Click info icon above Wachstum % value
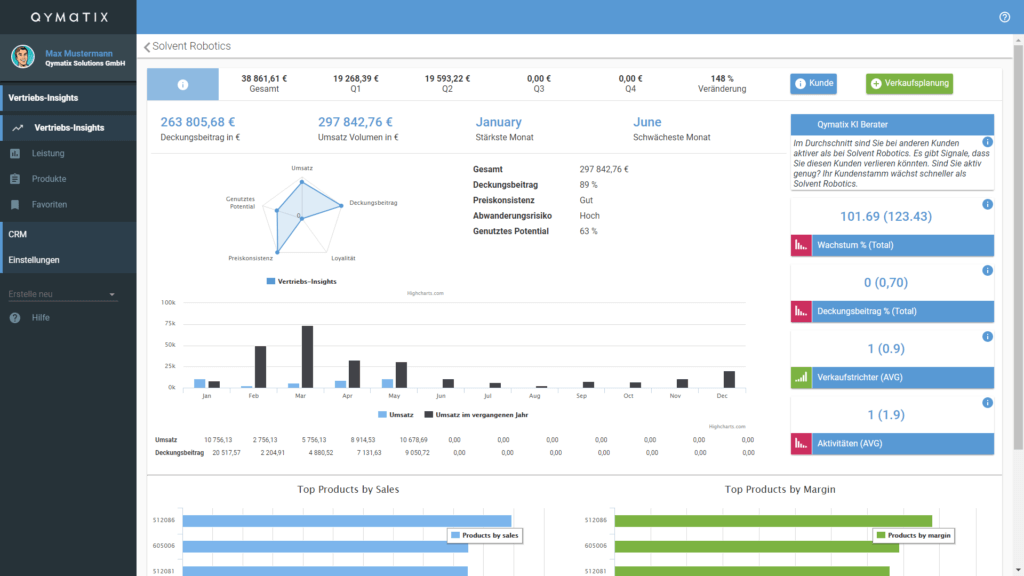The width and height of the screenshot is (1024, 576). coord(987,204)
